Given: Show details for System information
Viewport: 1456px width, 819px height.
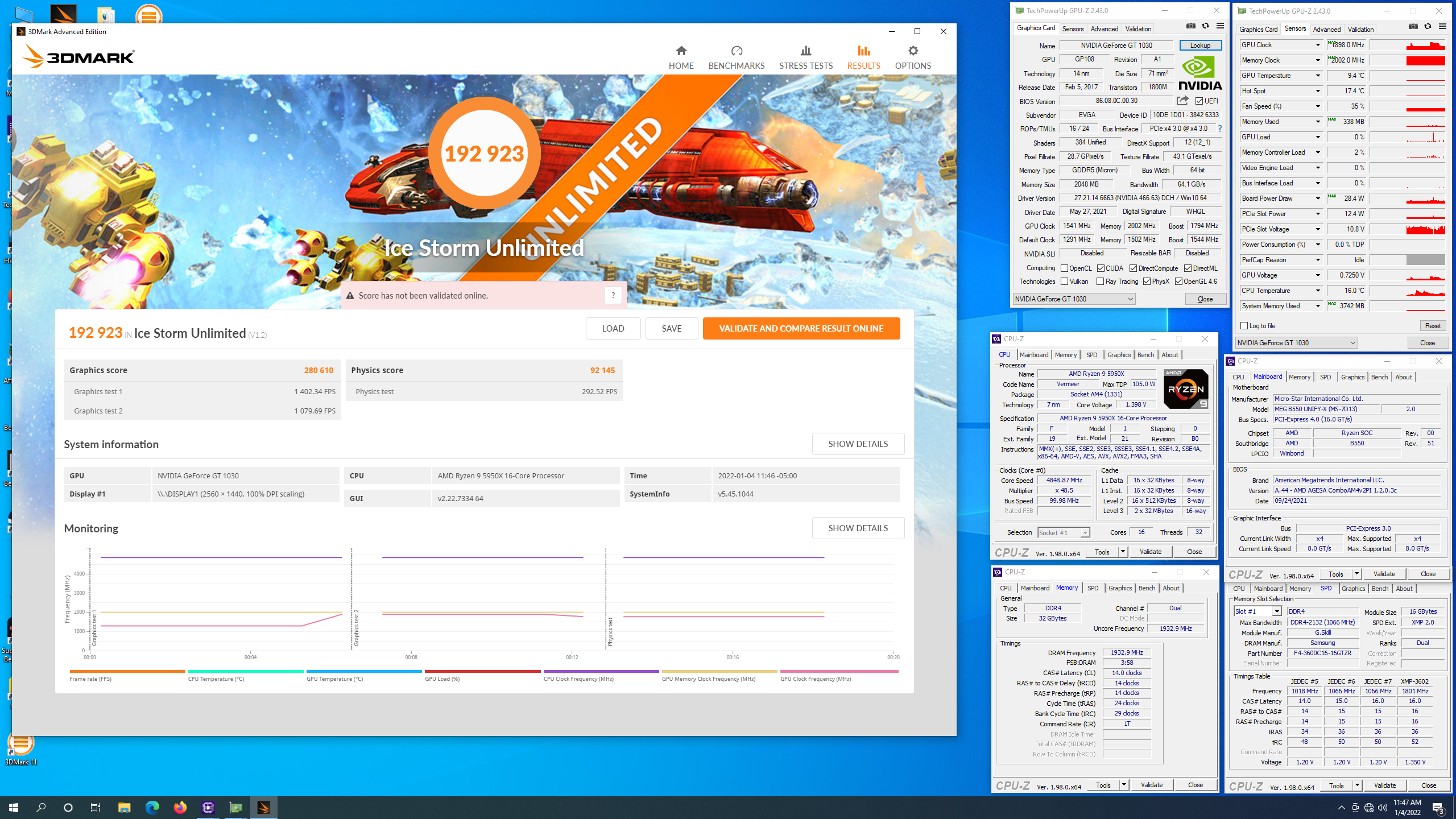Looking at the screenshot, I should pyautogui.click(x=858, y=444).
